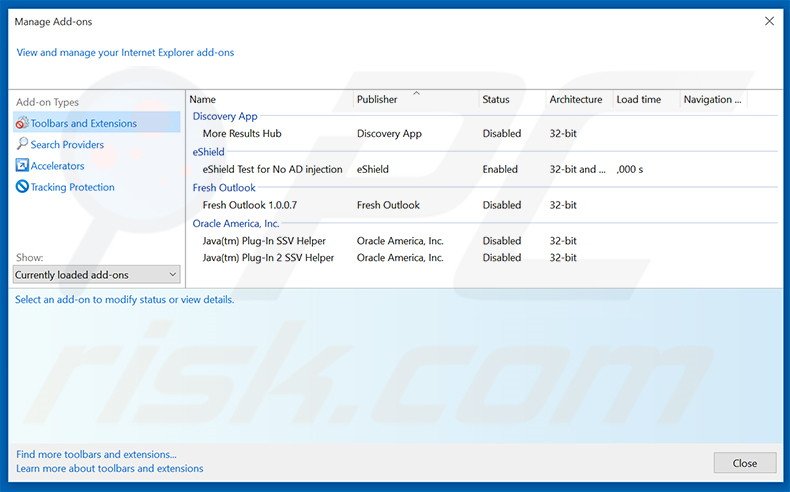
Task: Click Fresh Outlook publisher cell
Action: pyautogui.click(x=388, y=205)
